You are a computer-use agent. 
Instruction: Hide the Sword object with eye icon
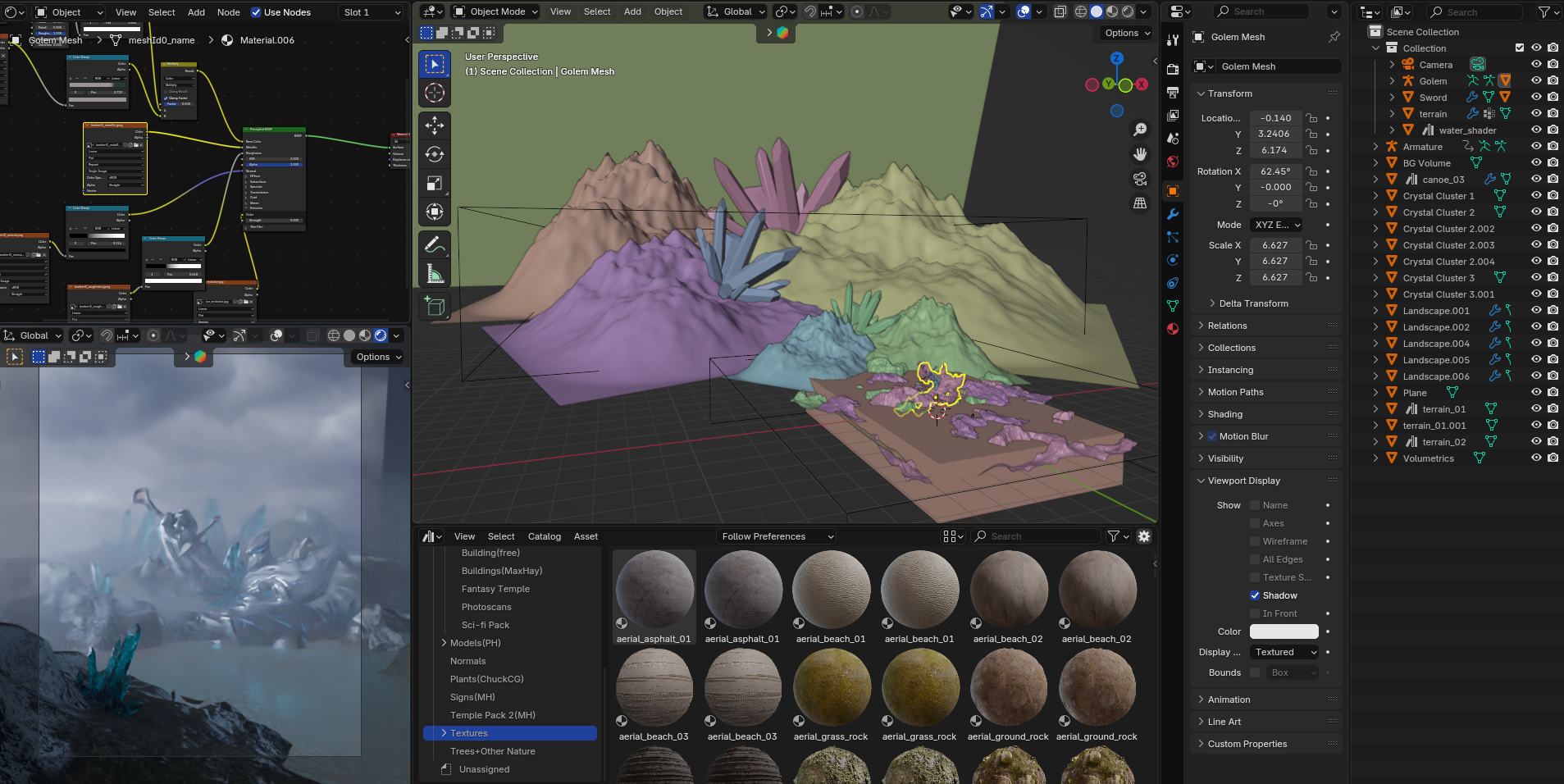click(1536, 97)
